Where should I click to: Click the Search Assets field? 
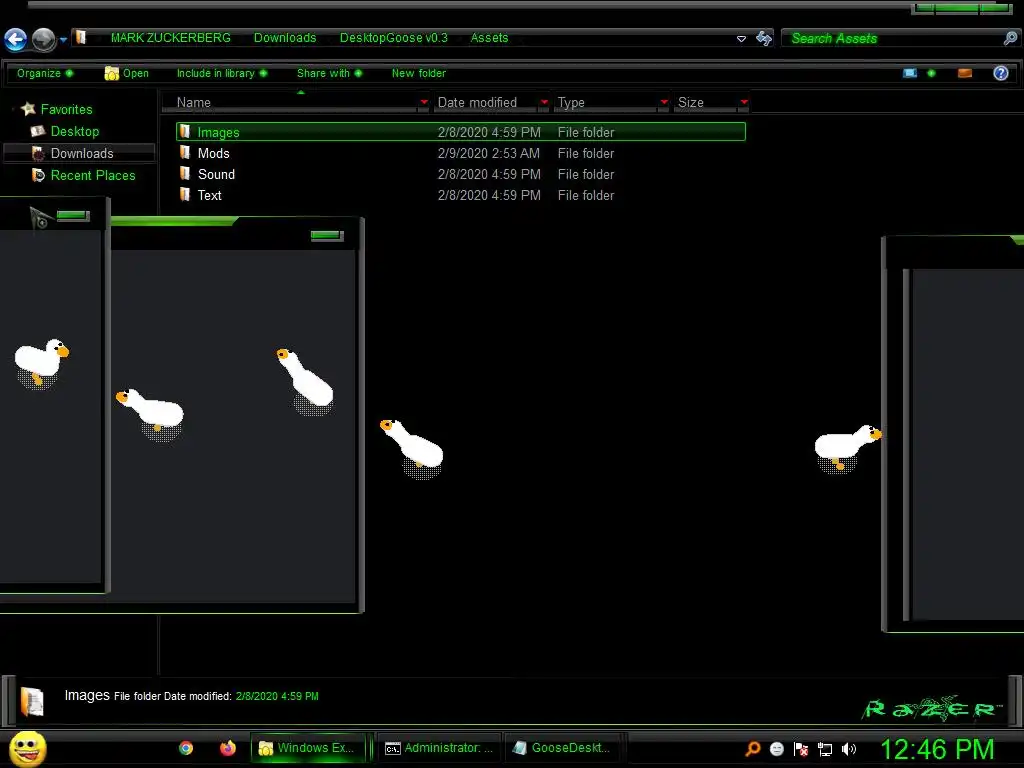point(893,39)
